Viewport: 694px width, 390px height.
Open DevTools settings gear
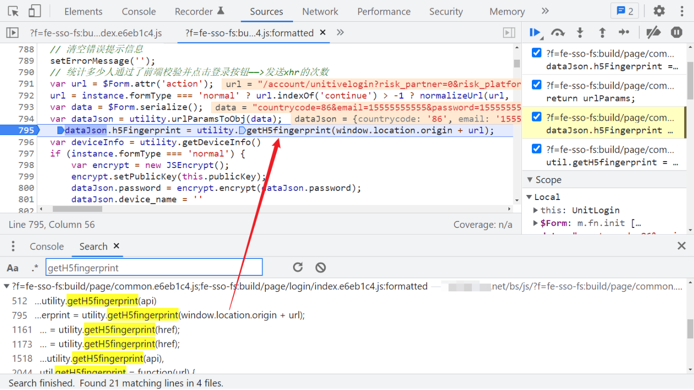(x=659, y=11)
